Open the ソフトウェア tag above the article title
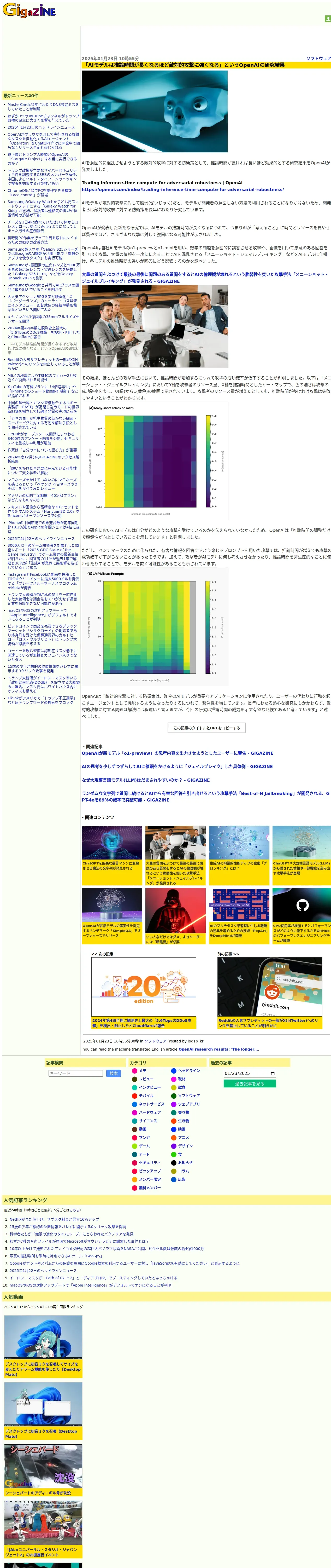This screenshot has height=1568, width=331. tap(318, 59)
